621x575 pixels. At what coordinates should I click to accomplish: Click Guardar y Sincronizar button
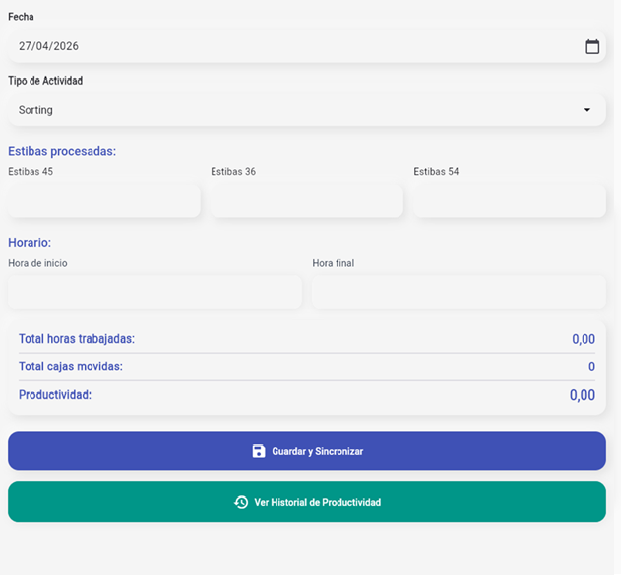pyautogui.click(x=307, y=451)
